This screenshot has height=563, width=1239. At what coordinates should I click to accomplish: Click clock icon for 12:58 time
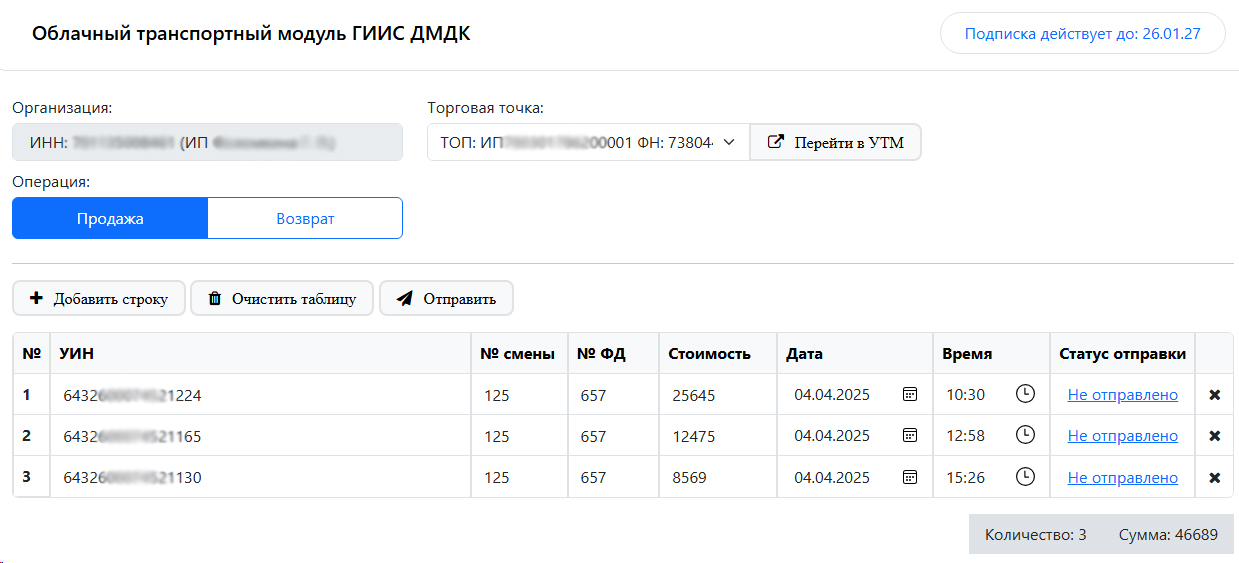point(1025,435)
